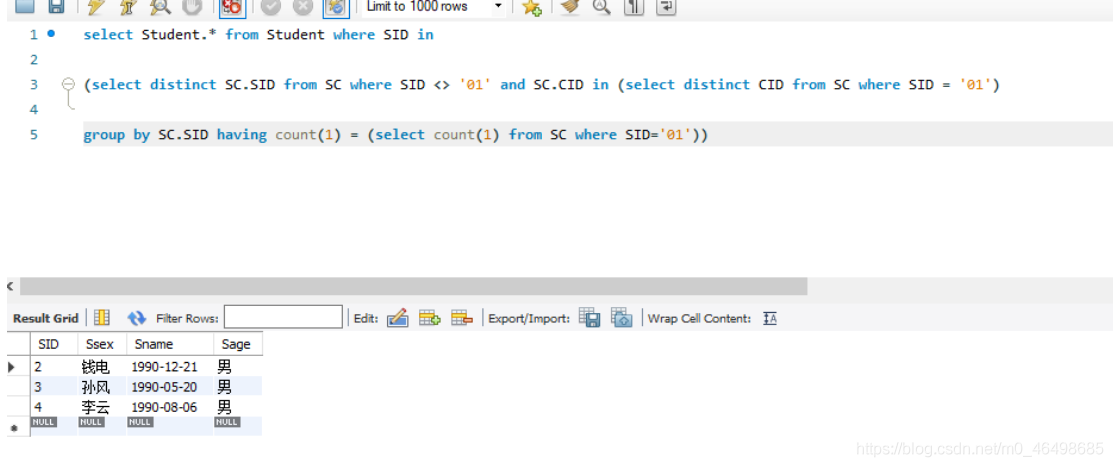Click the Sage column header
This screenshot has width=1113, height=467.
pos(238,344)
